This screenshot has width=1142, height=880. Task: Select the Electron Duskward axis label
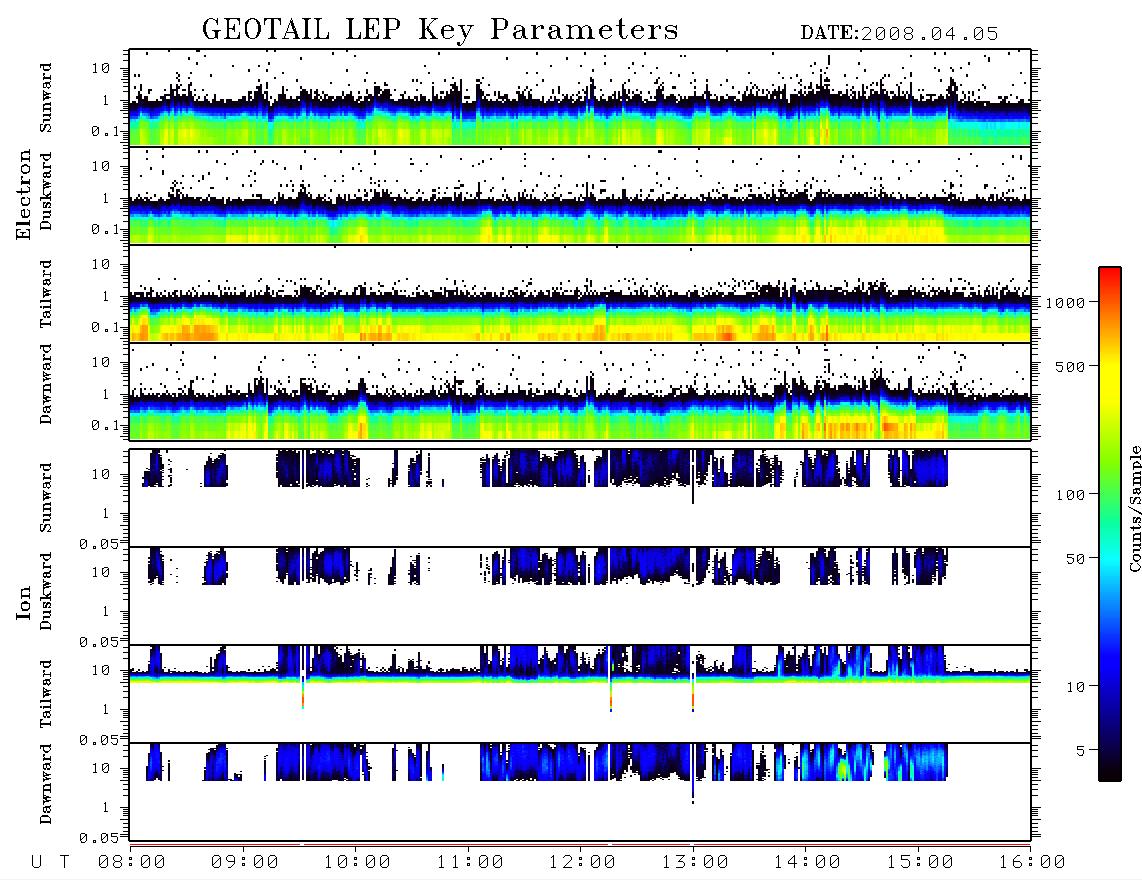46,191
